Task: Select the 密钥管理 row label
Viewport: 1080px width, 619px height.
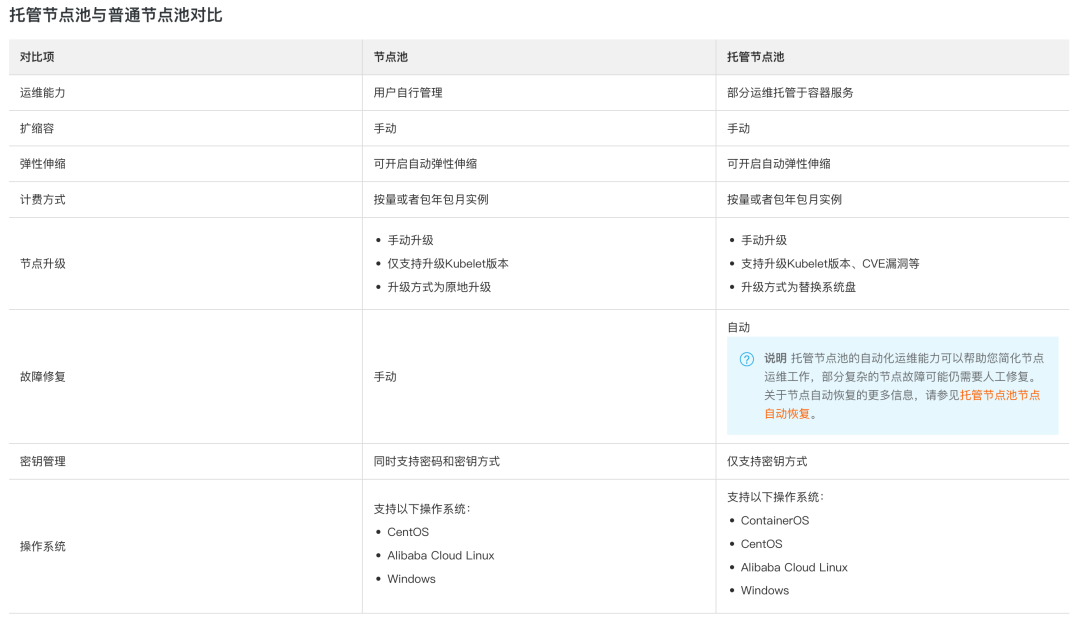Action: coord(43,461)
